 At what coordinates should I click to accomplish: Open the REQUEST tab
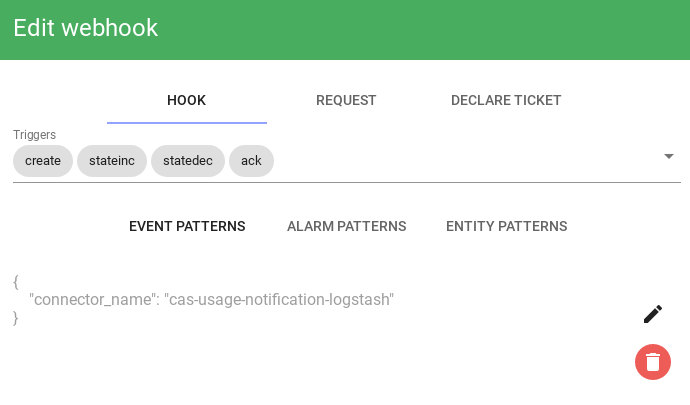[346, 100]
